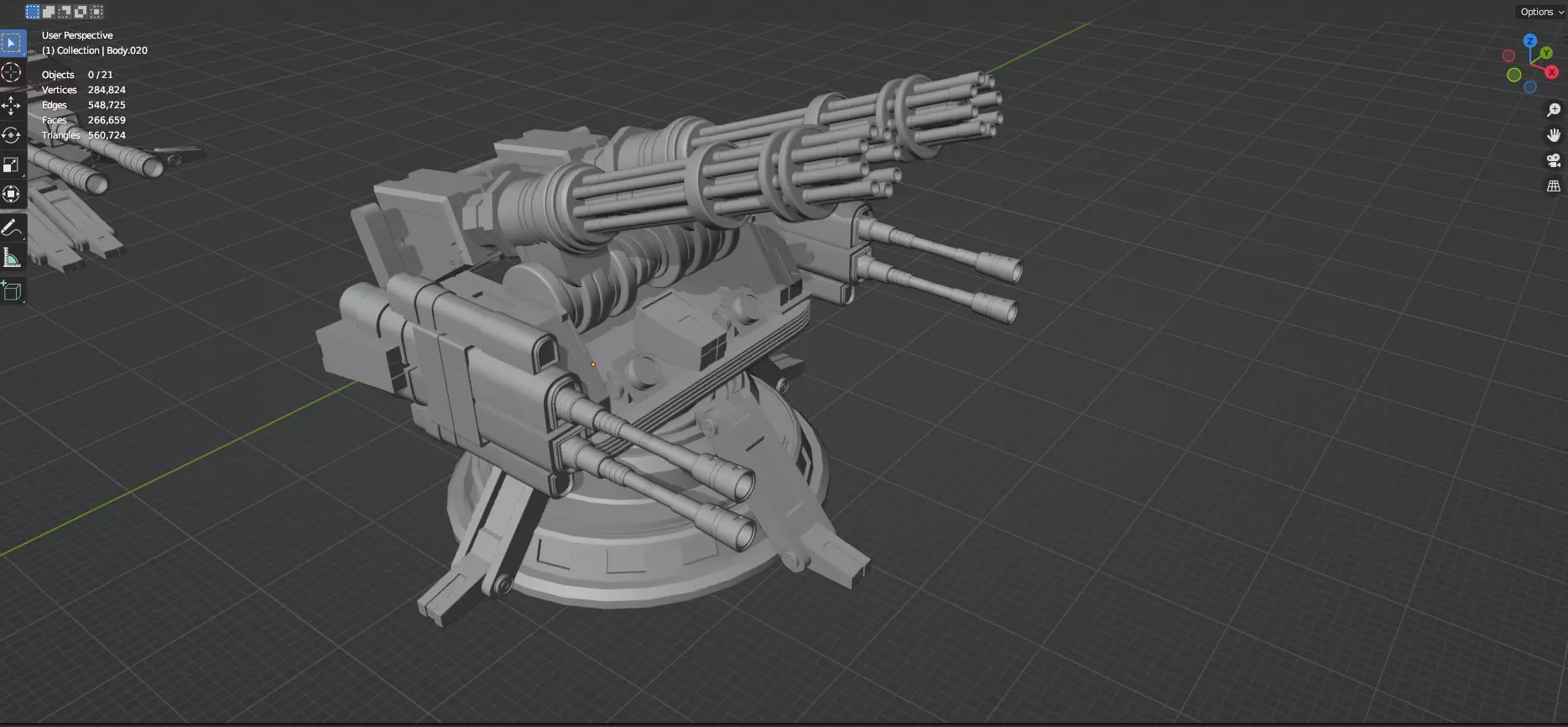Click the Triangles value '560,724'
Viewport: 1568px width, 727px height.
click(107, 135)
